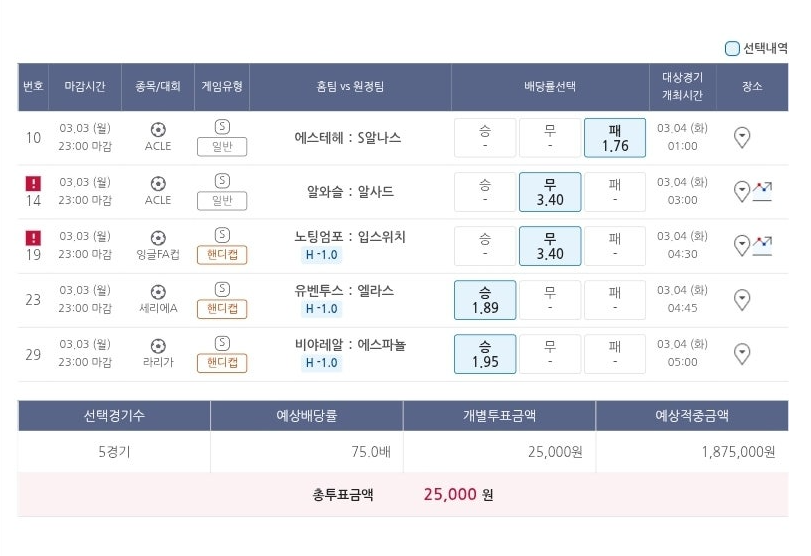Show the odds trend chart for match 19
This screenshot has width=811, height=556.
(x=762, y=246)
